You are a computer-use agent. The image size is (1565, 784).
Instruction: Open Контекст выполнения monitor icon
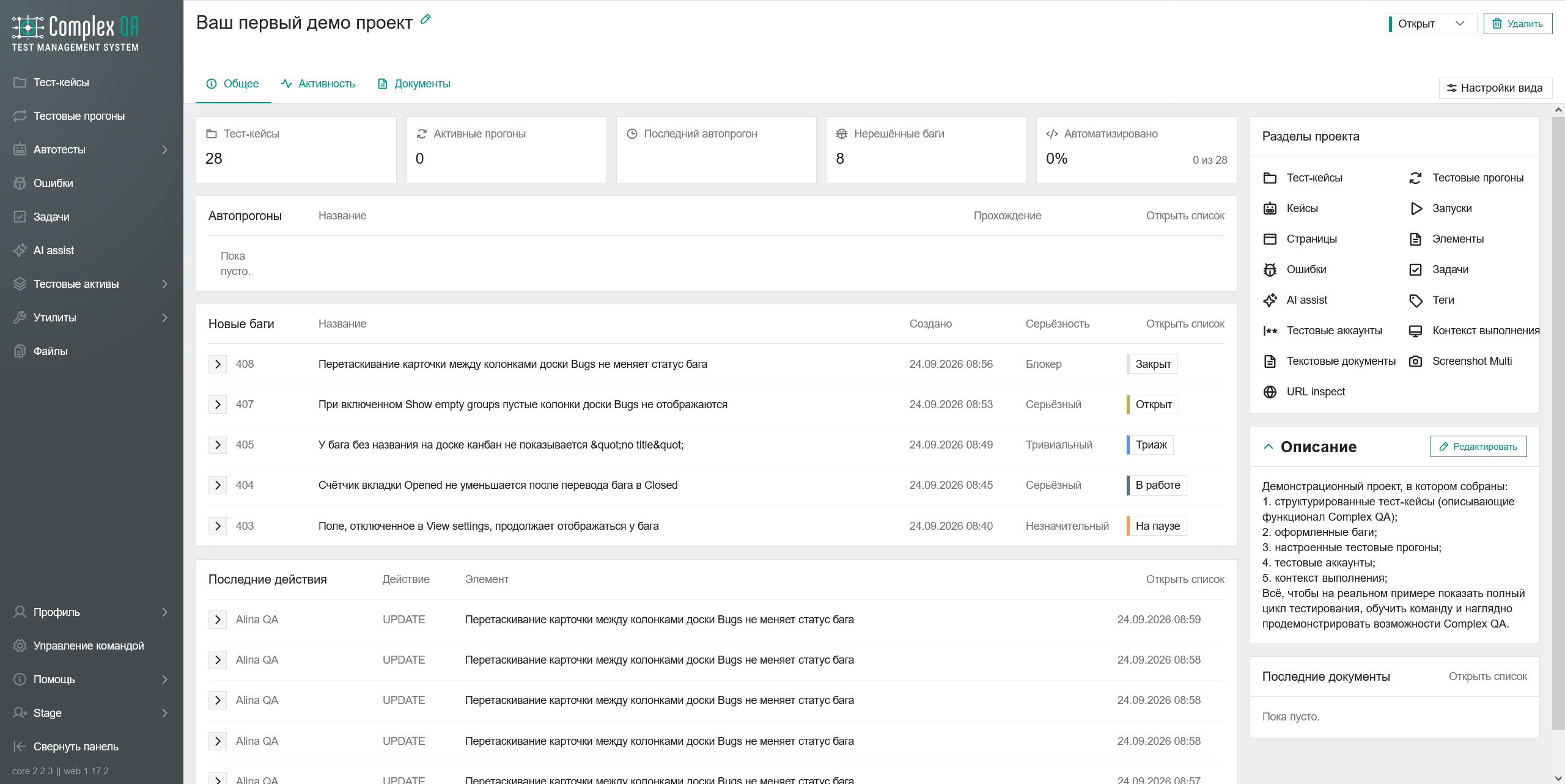coord(1416,331)
